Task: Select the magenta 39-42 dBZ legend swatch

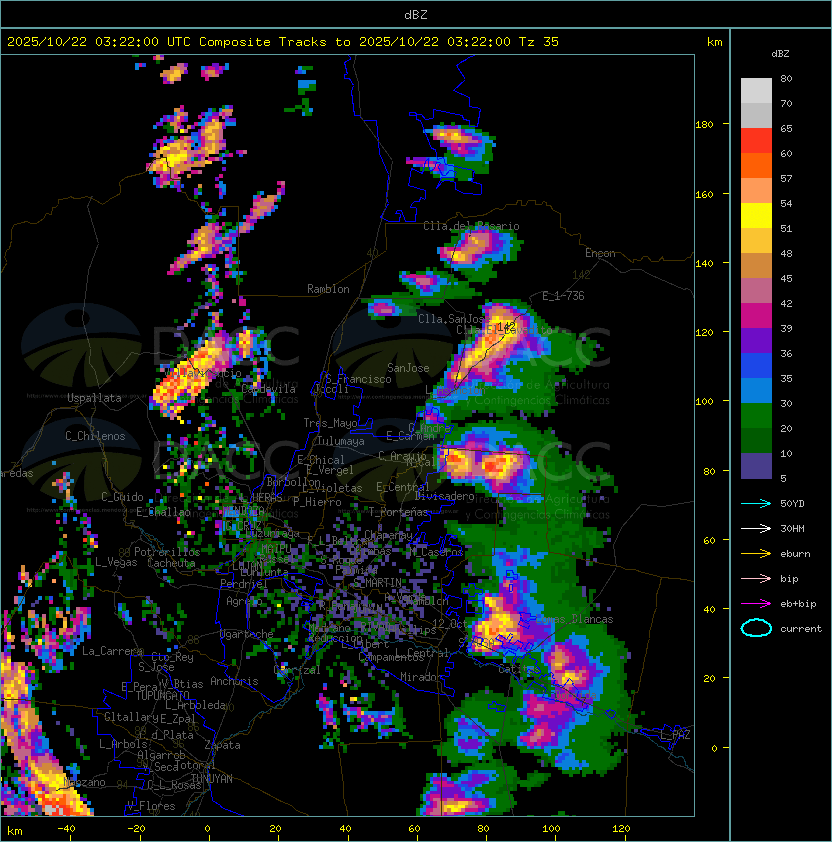Action: point(756,316)
